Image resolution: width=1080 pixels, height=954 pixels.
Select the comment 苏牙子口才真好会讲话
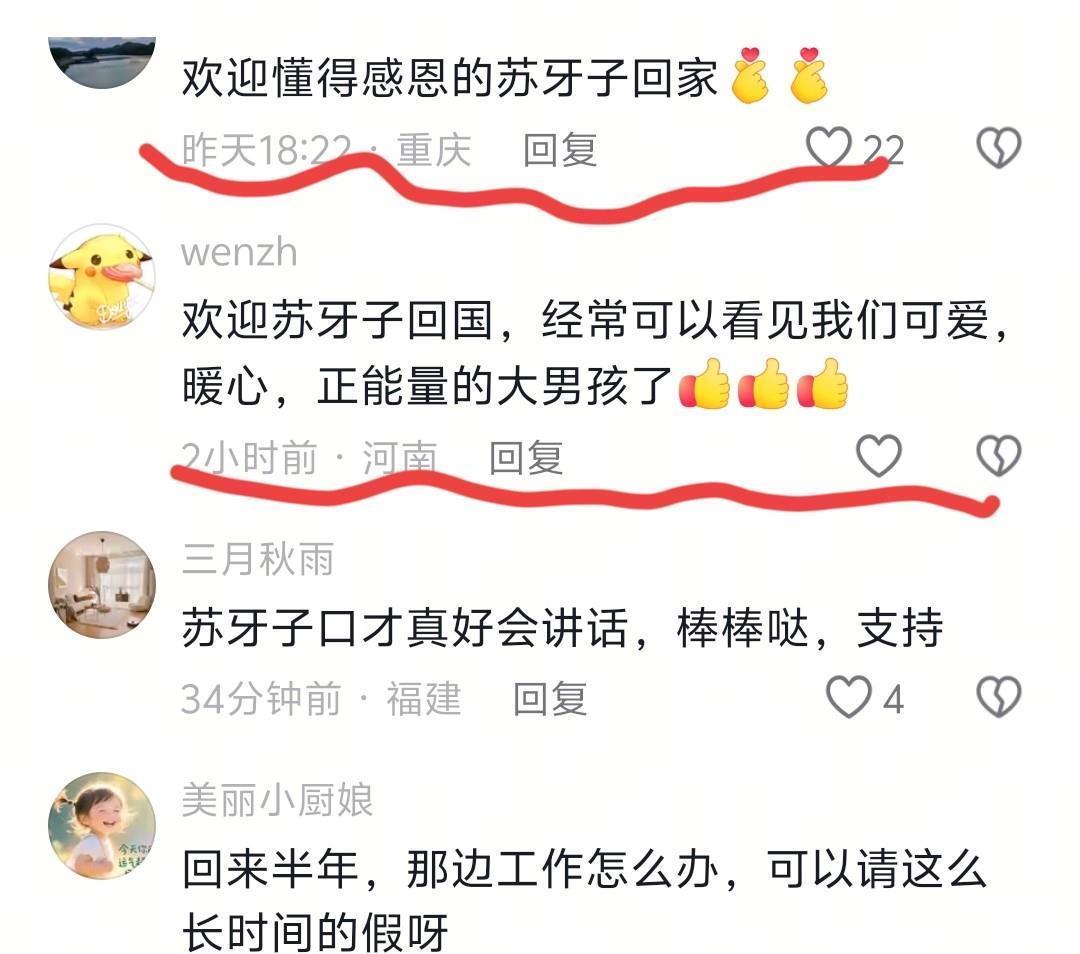(x=562, y=628)
